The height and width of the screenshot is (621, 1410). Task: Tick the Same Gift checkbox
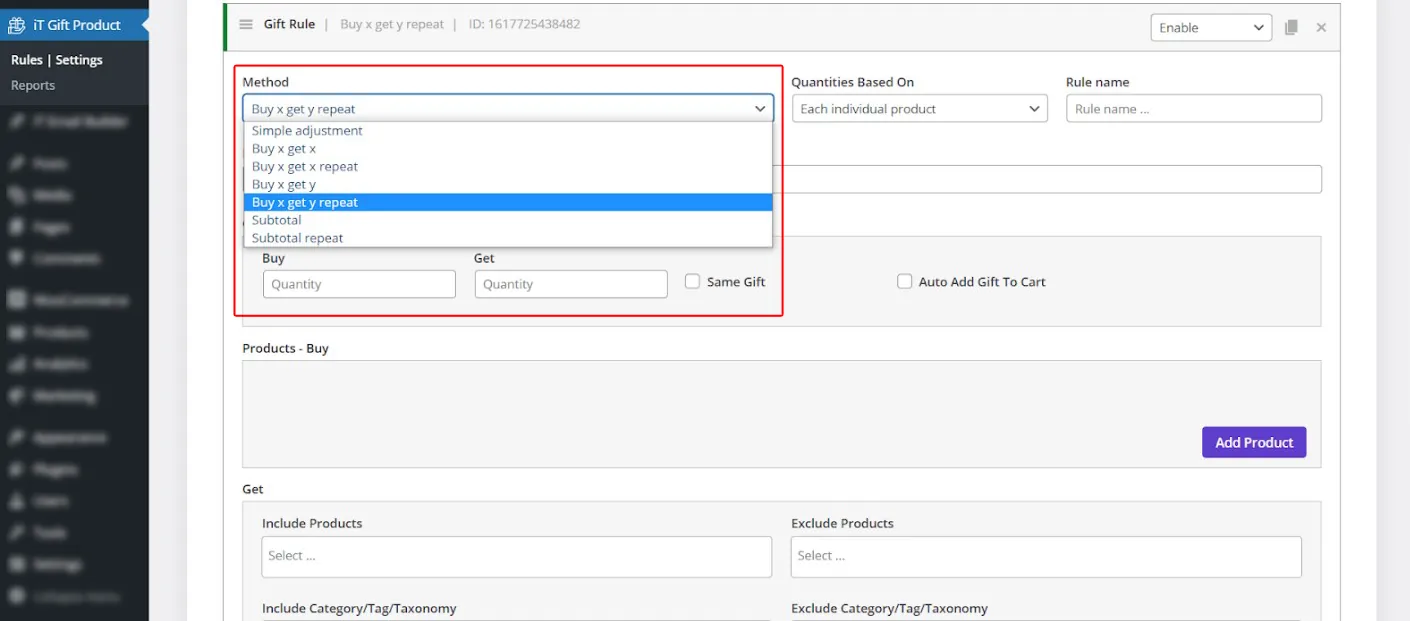(692, 282)
